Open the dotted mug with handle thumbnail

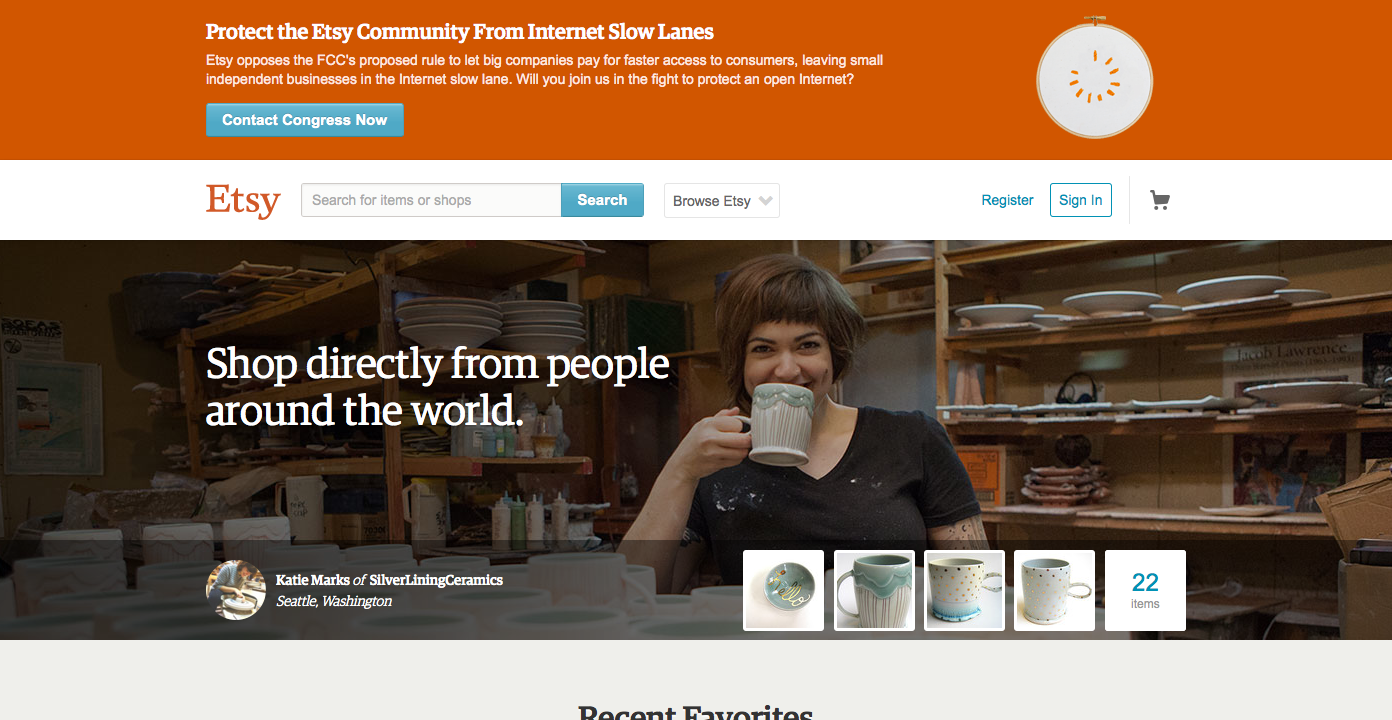1054,590
